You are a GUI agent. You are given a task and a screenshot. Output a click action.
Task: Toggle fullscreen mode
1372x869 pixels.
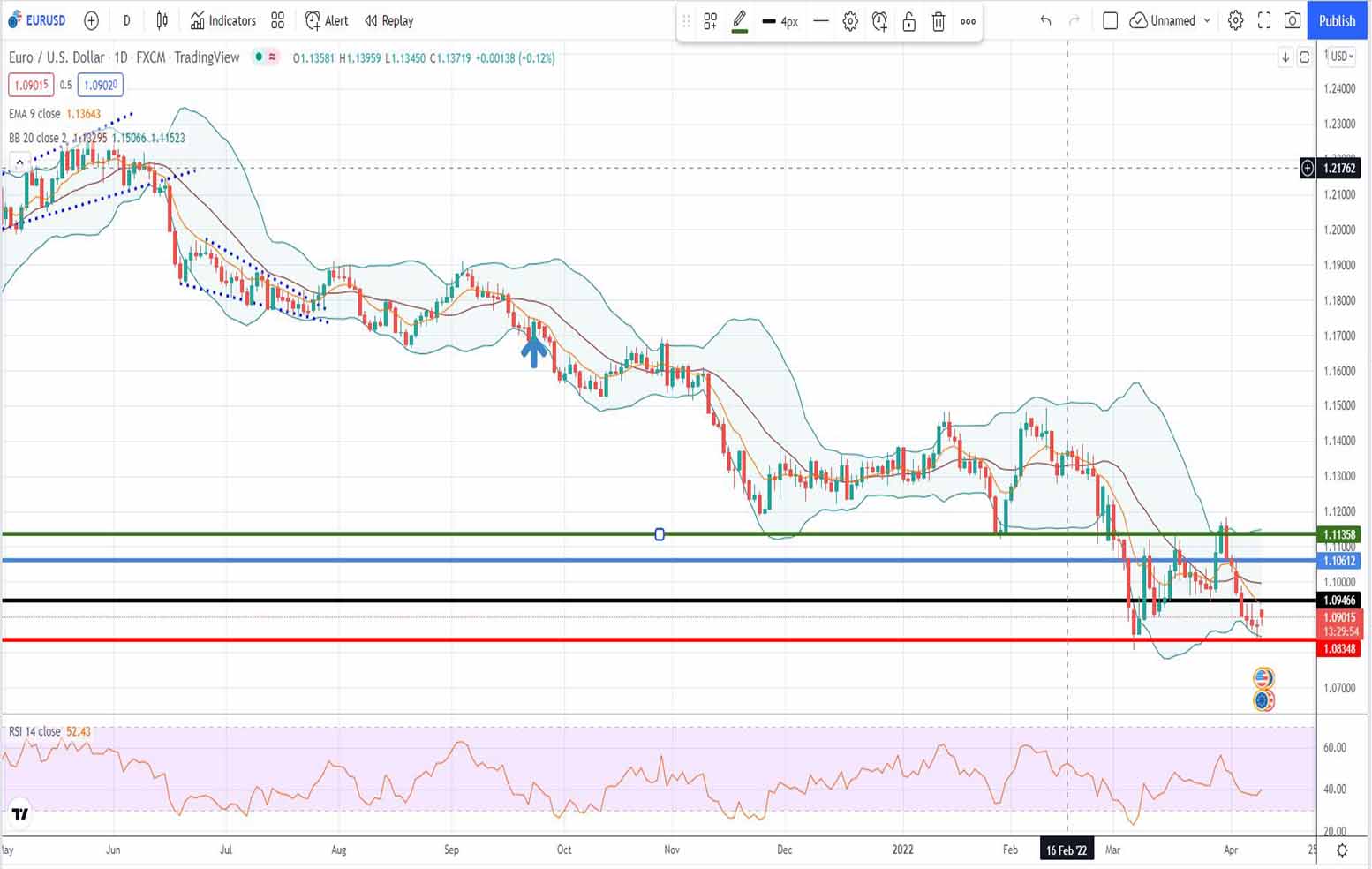tap(1264, 20)
